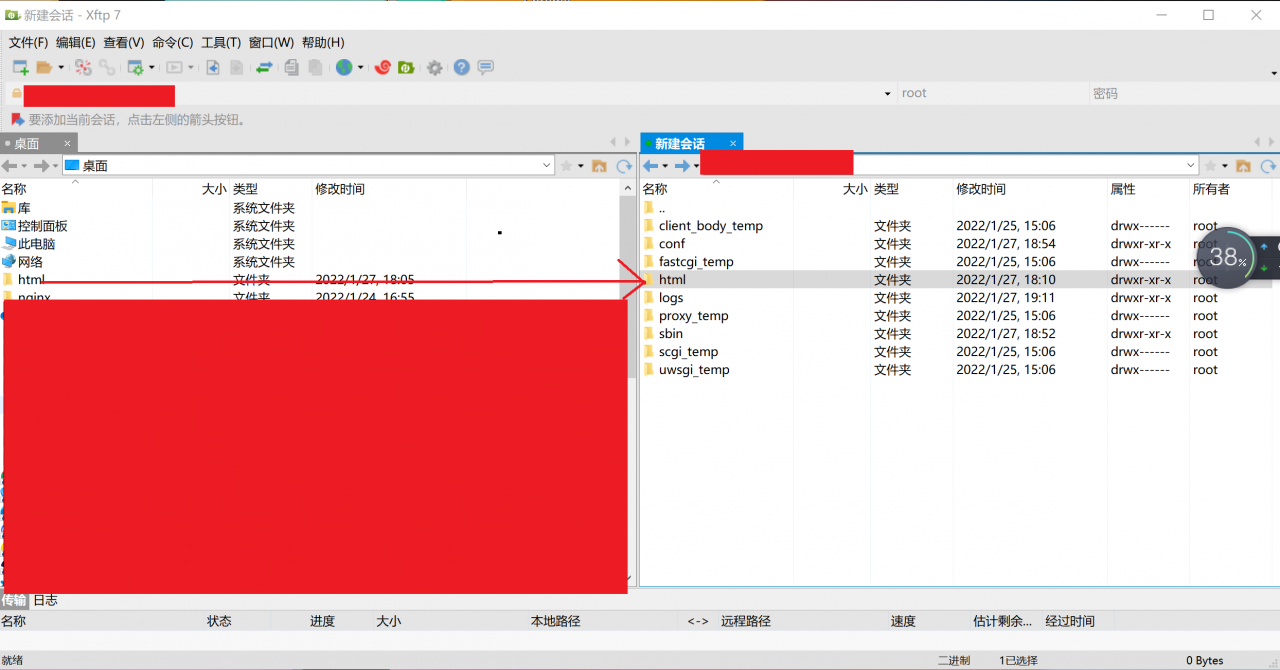Click the New Session toolbar icon
Screen dimensions: 1280x670
pyautogui.click(x=20, y=68)
